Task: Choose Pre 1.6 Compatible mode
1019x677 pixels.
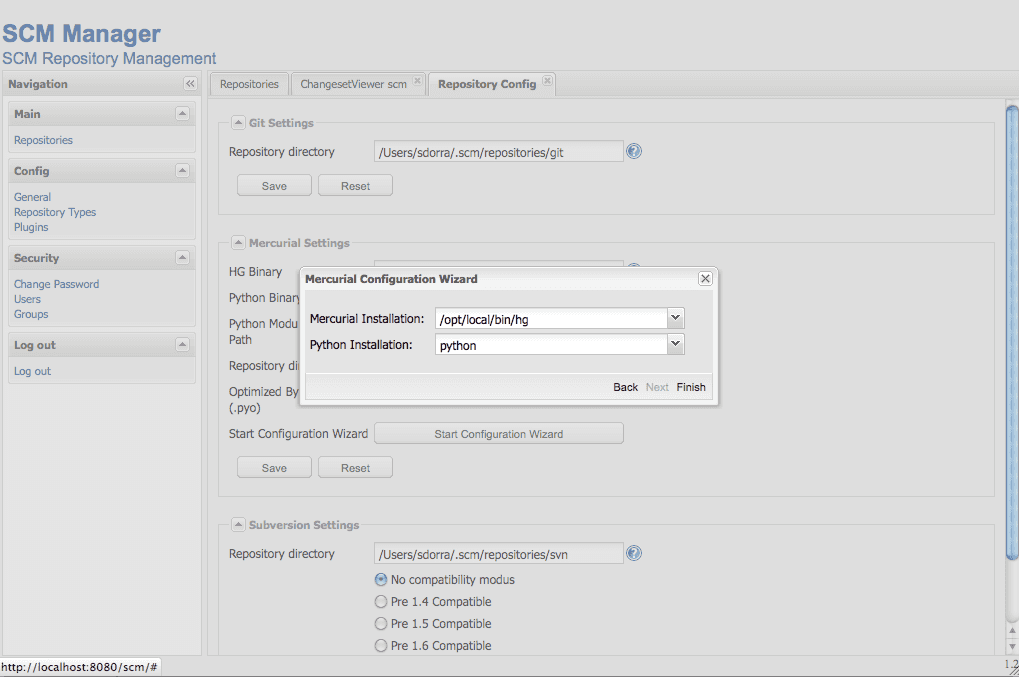Action: pos(380,645)
